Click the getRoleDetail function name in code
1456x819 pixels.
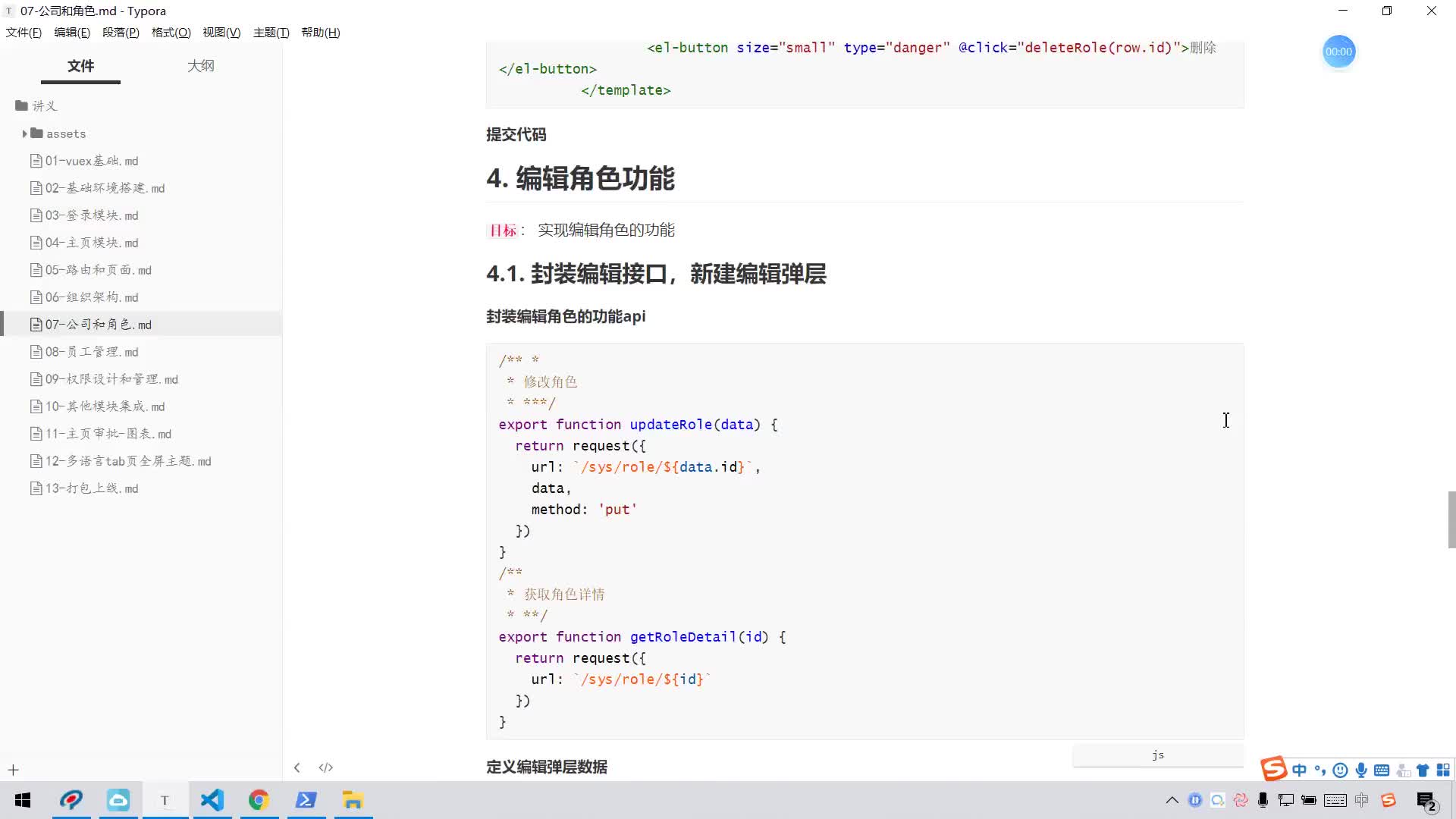point(682,637)
